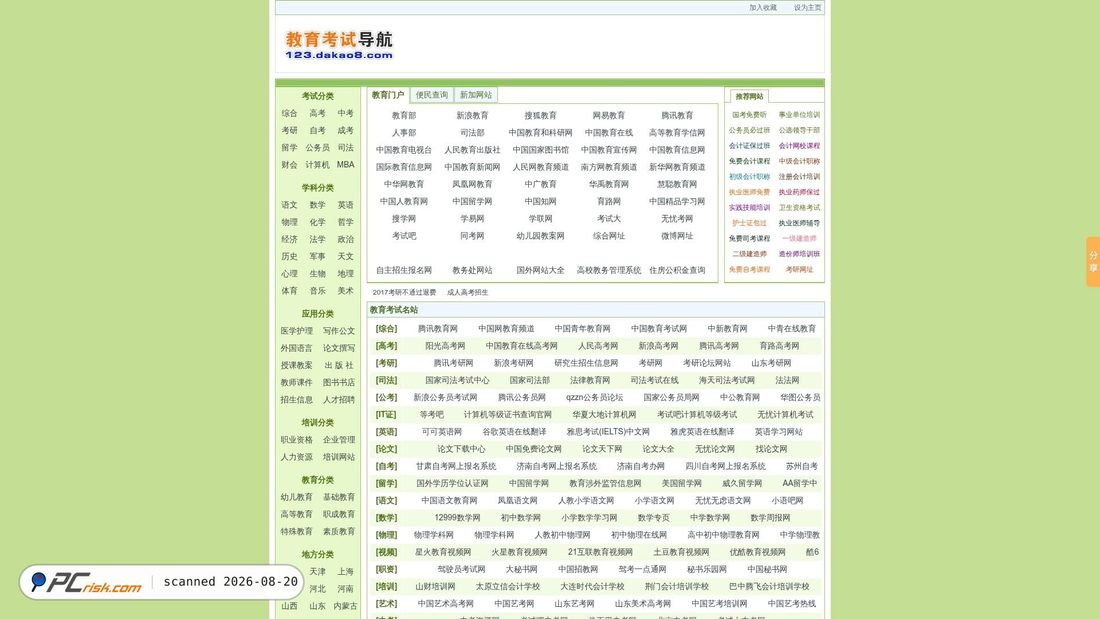The image size is (1100, 619).
Task: Open the 太原立信会计学校 link
Action: point(507,587)
